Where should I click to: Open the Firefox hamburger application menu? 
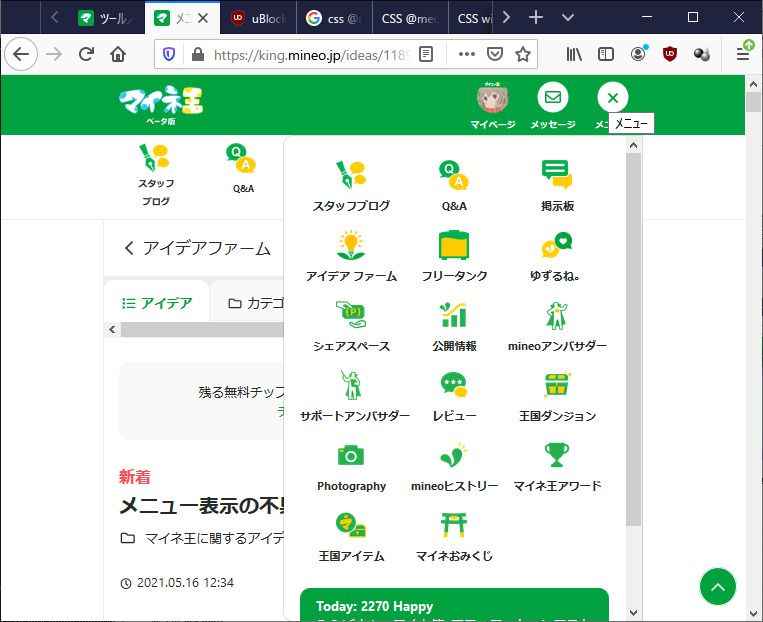click(742, 54)
